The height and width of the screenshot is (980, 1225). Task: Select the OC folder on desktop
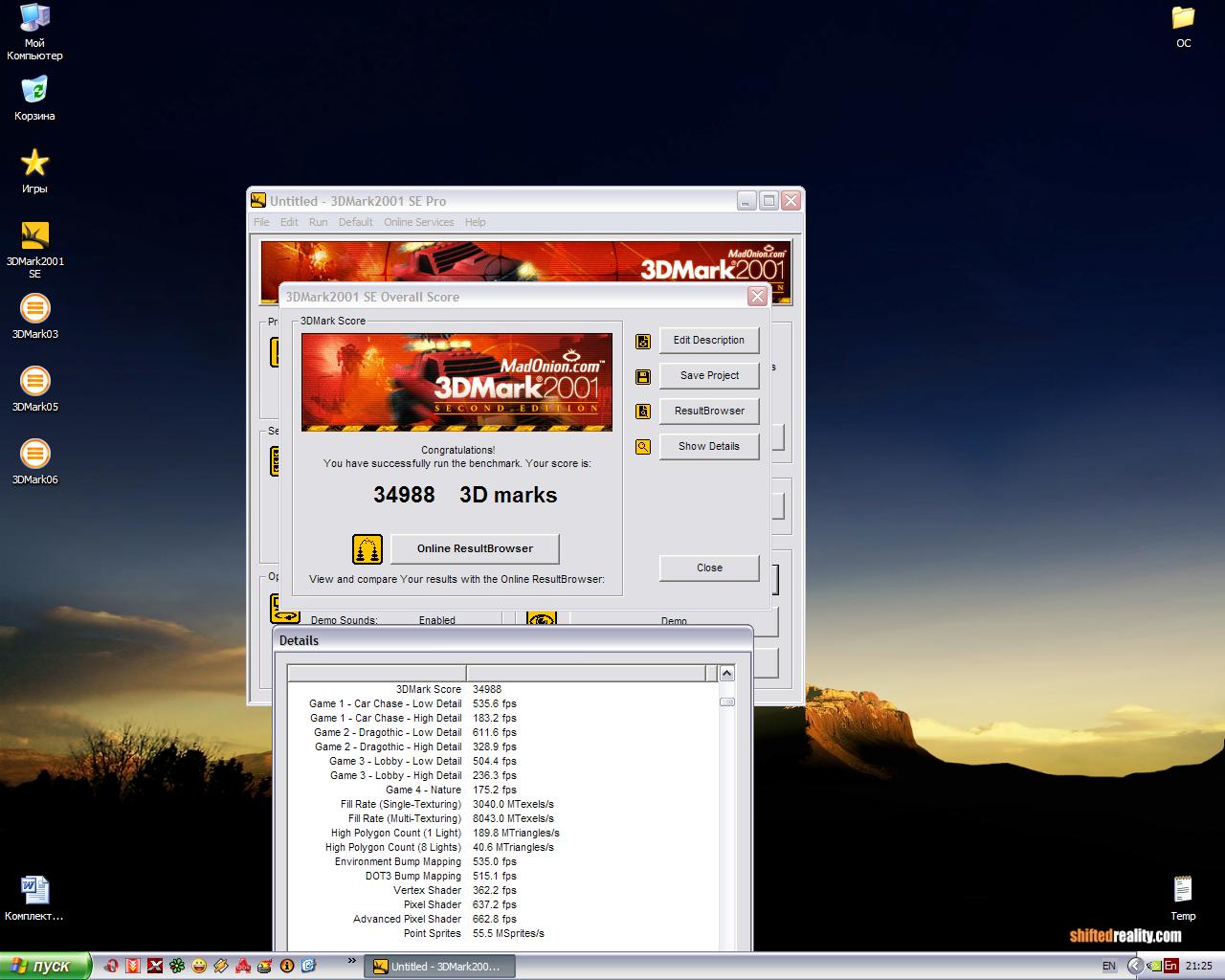[1183, 27]
